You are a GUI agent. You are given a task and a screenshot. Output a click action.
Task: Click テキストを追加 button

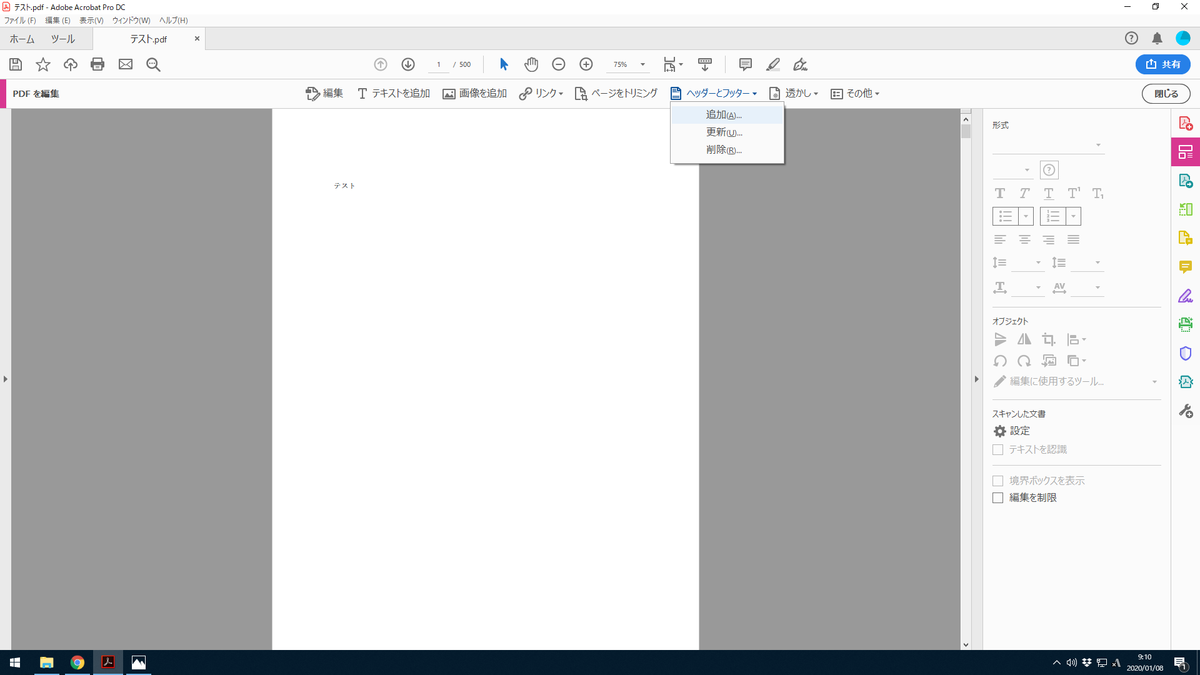click(x=394, y=93)
